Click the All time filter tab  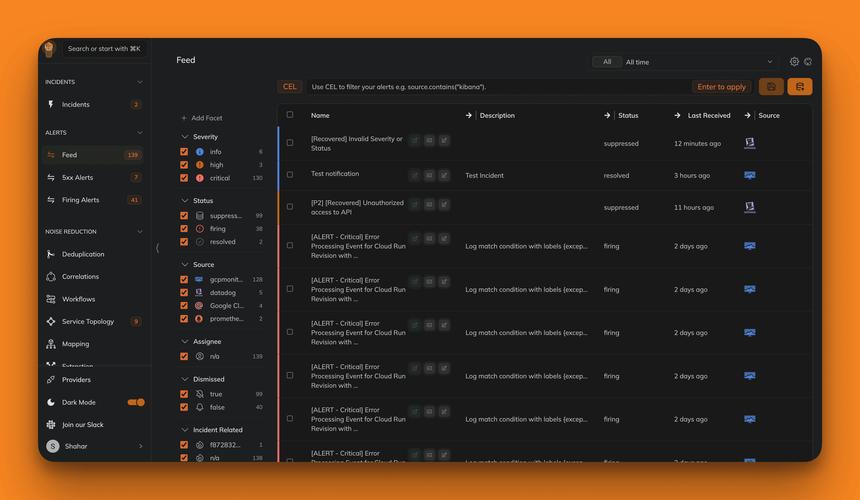pos(607,62)
